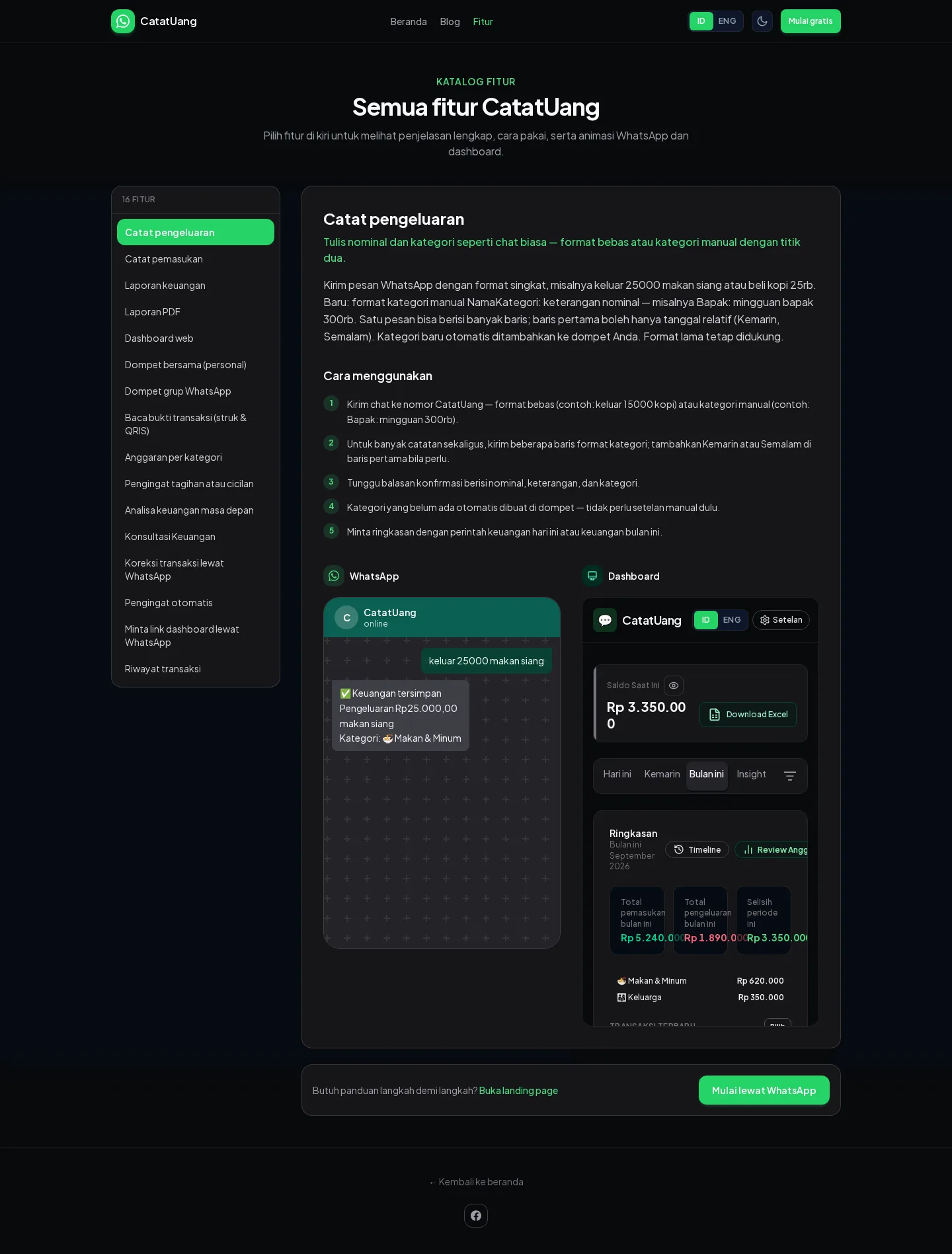Toggle balance visibility eye icon

tap(674, 686)
